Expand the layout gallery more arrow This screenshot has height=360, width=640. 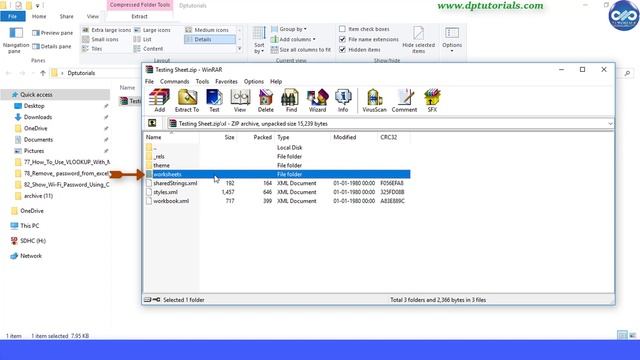coord(239,49)
